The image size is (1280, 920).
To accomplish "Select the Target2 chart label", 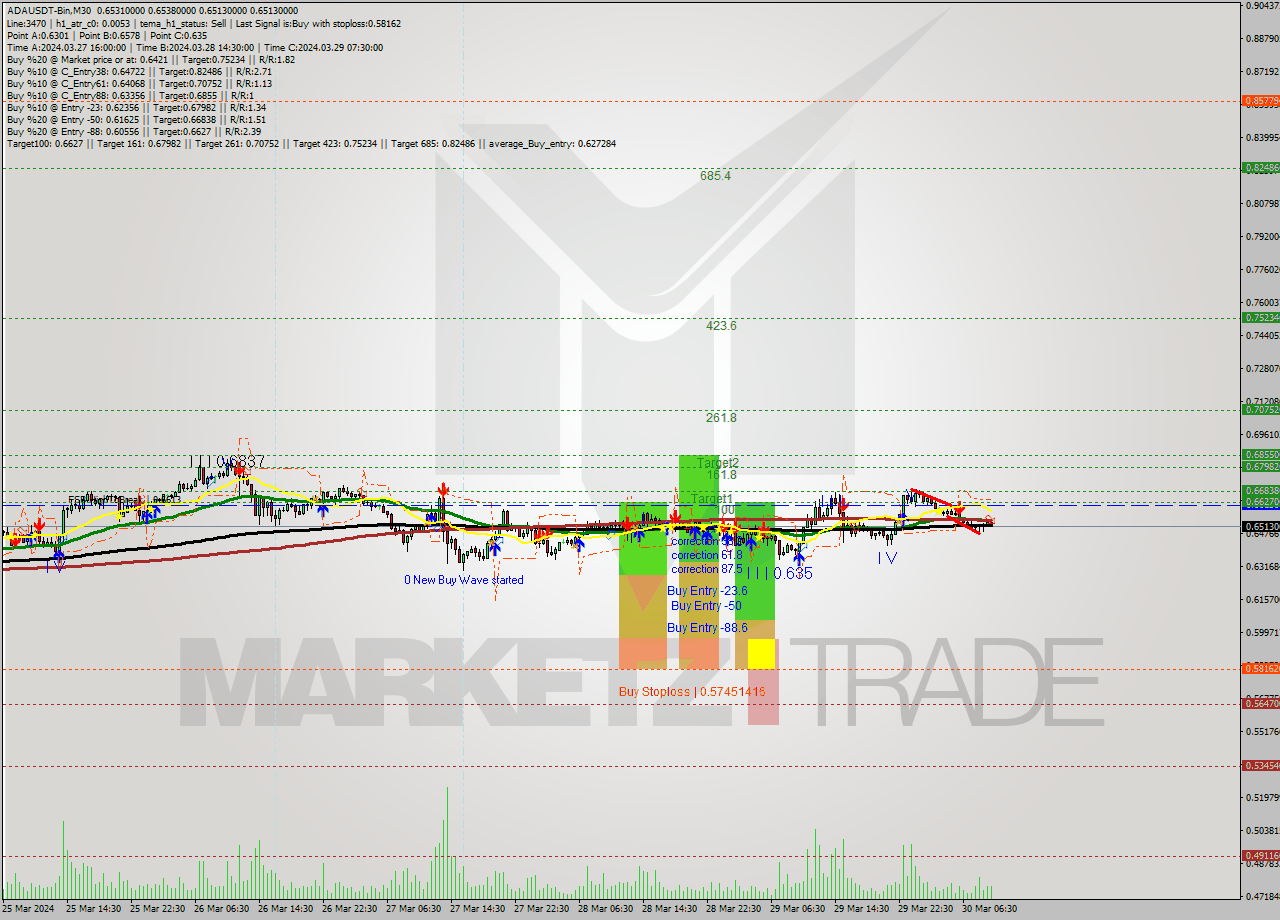I will click(x=717, y=463).
